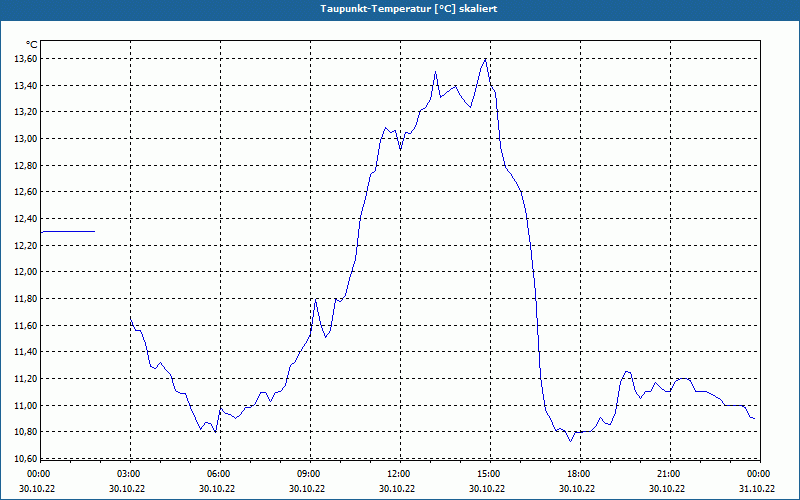The height and width of the screenshot is (500, 800).
Task: Click the 11,20 y-axis label
Action: pyautogui.click(x=26, y=379)
